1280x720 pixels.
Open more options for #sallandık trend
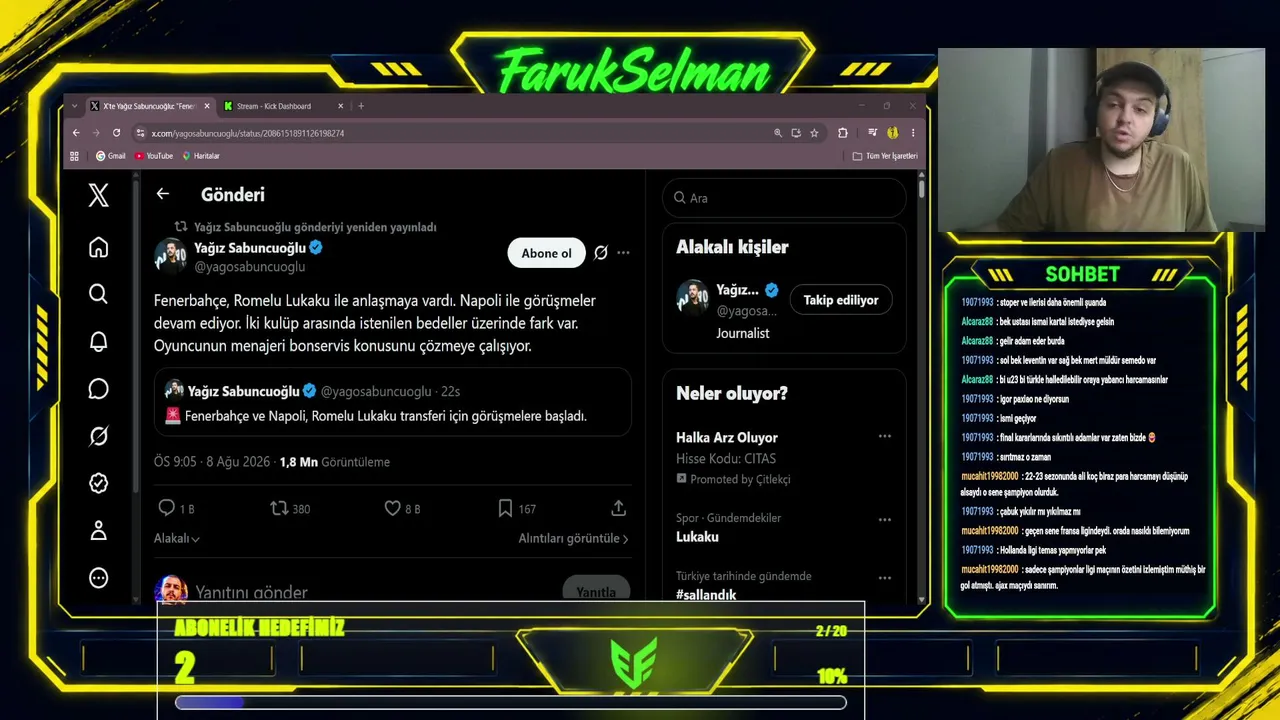[x=884, y=578]
